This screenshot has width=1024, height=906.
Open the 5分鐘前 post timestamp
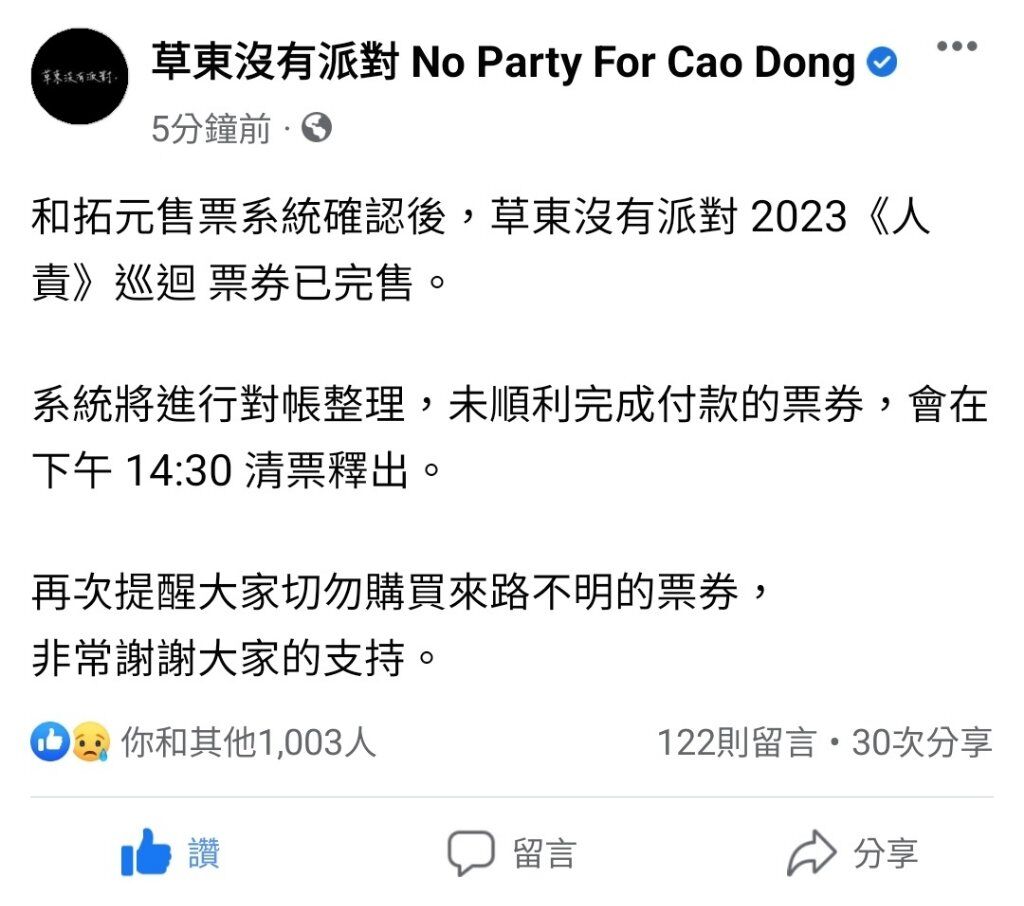coord(211,128)
